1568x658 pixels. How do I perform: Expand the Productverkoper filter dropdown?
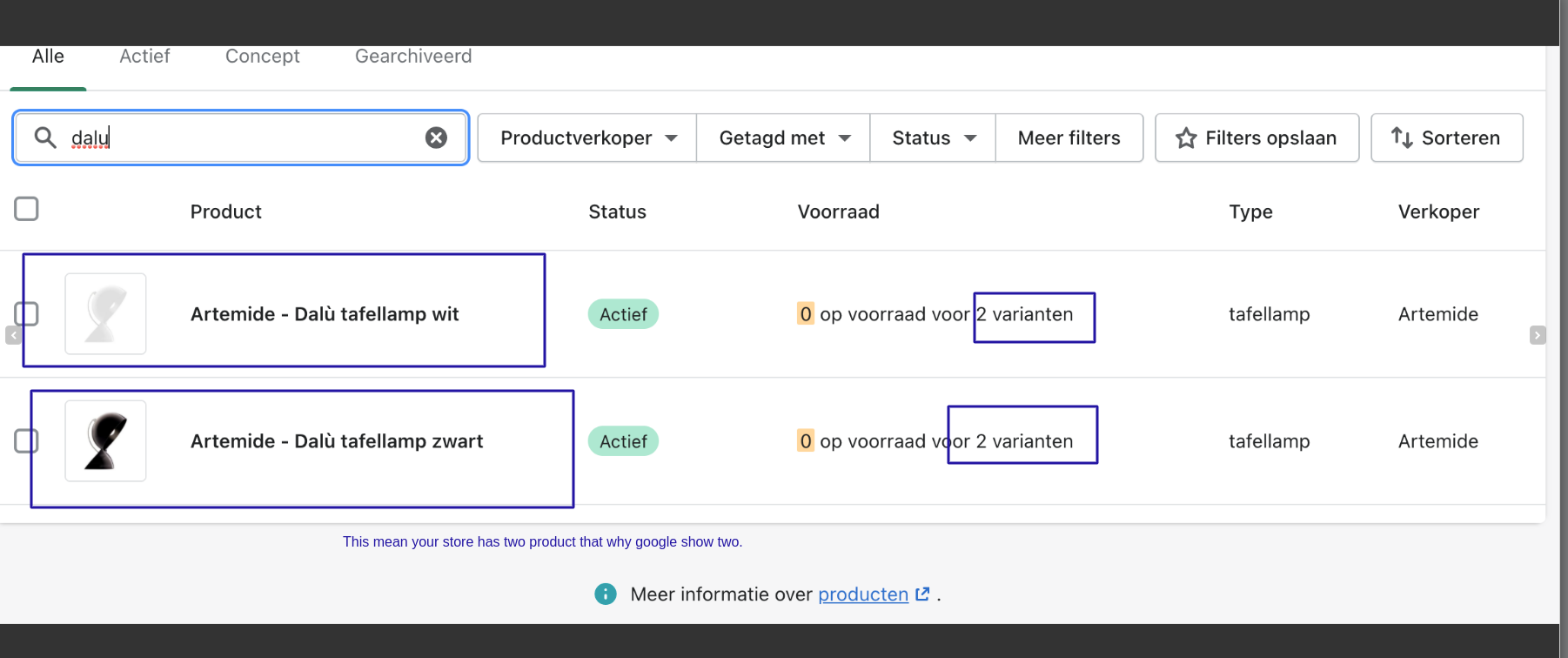coord(587,138)
